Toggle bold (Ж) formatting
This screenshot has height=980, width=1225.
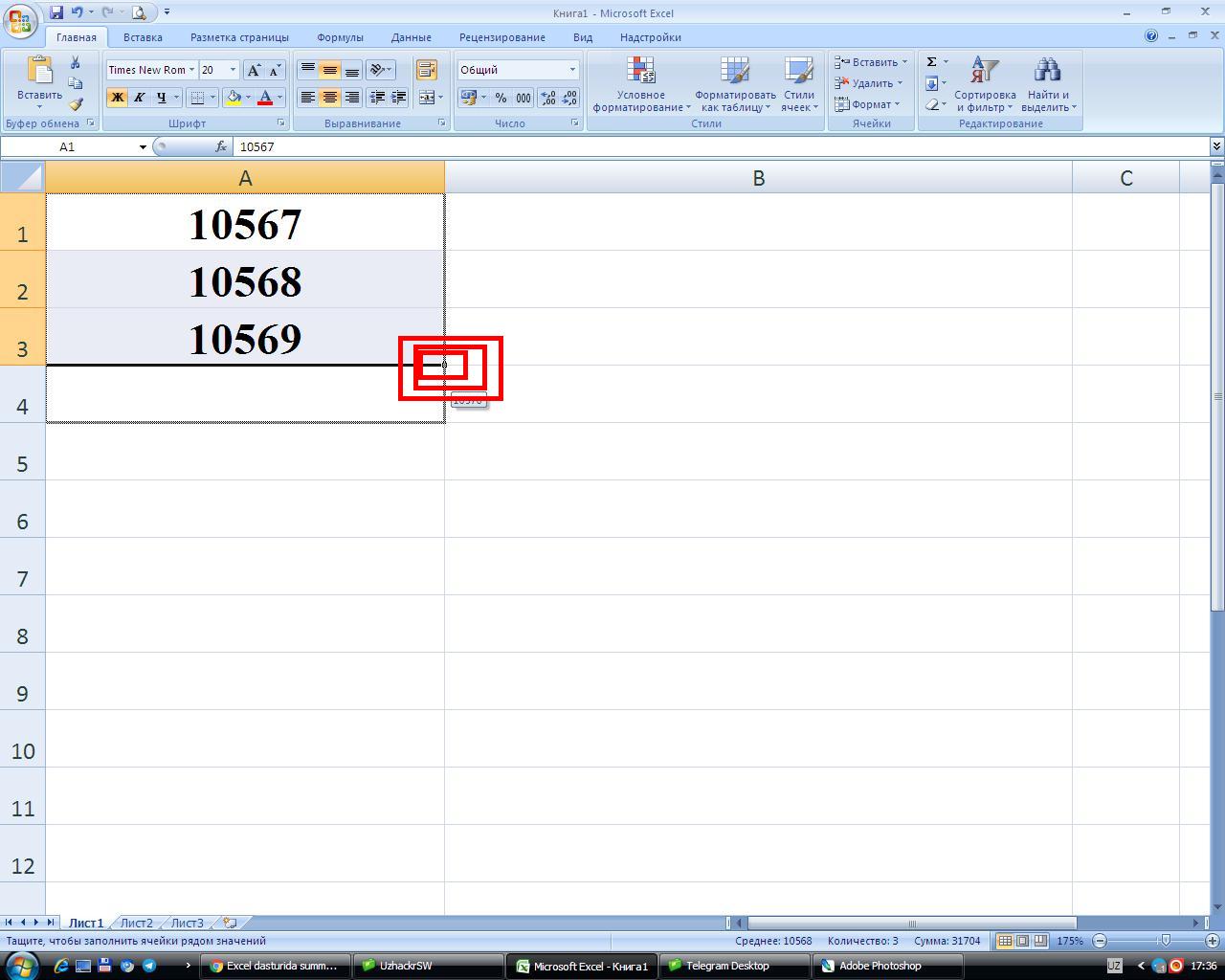(117, 98)
